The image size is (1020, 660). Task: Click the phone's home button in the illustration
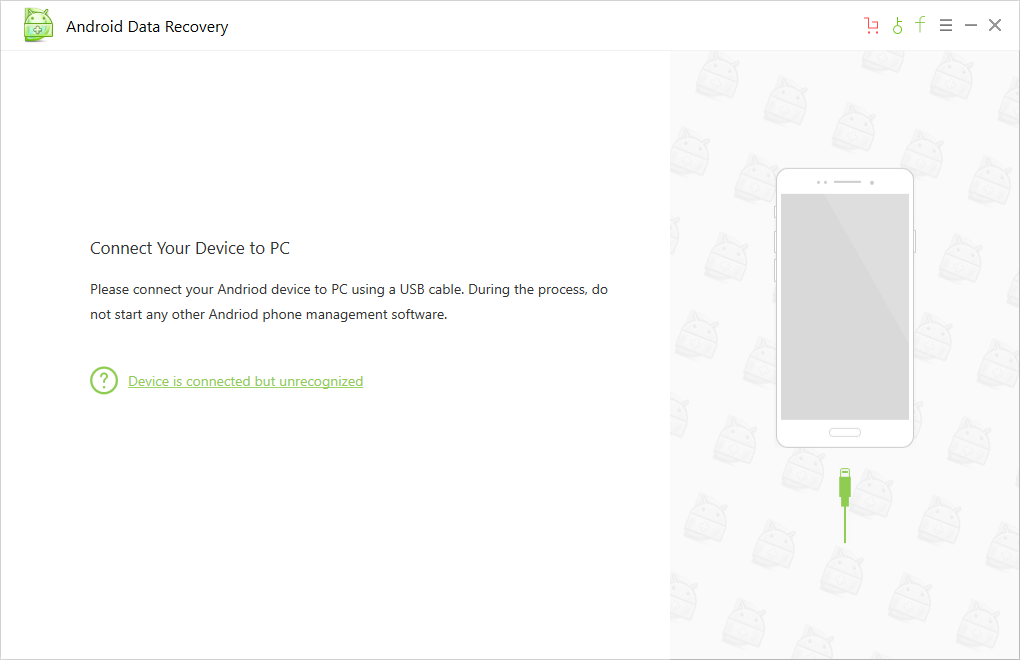pos(845,432)
